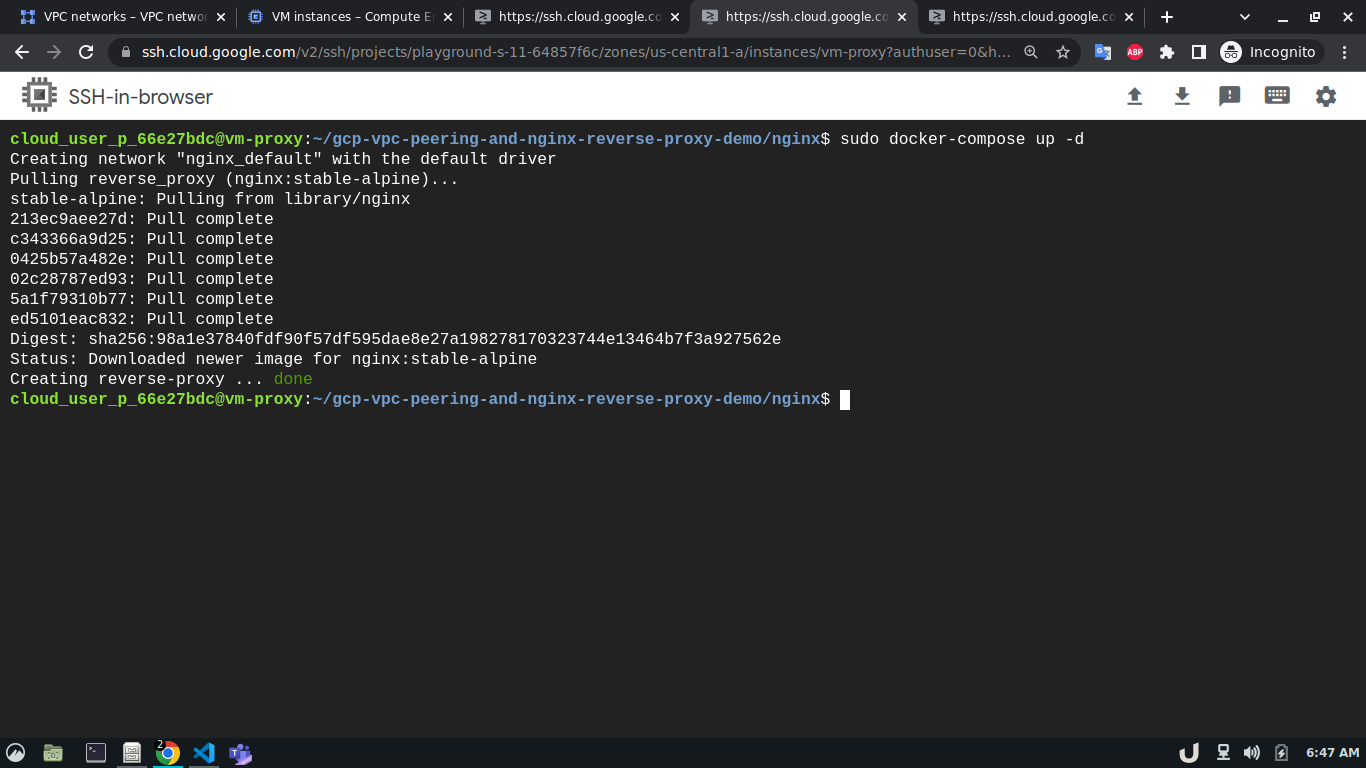Click the 'sudo docker-compose up -d' command text

(962, 139)
